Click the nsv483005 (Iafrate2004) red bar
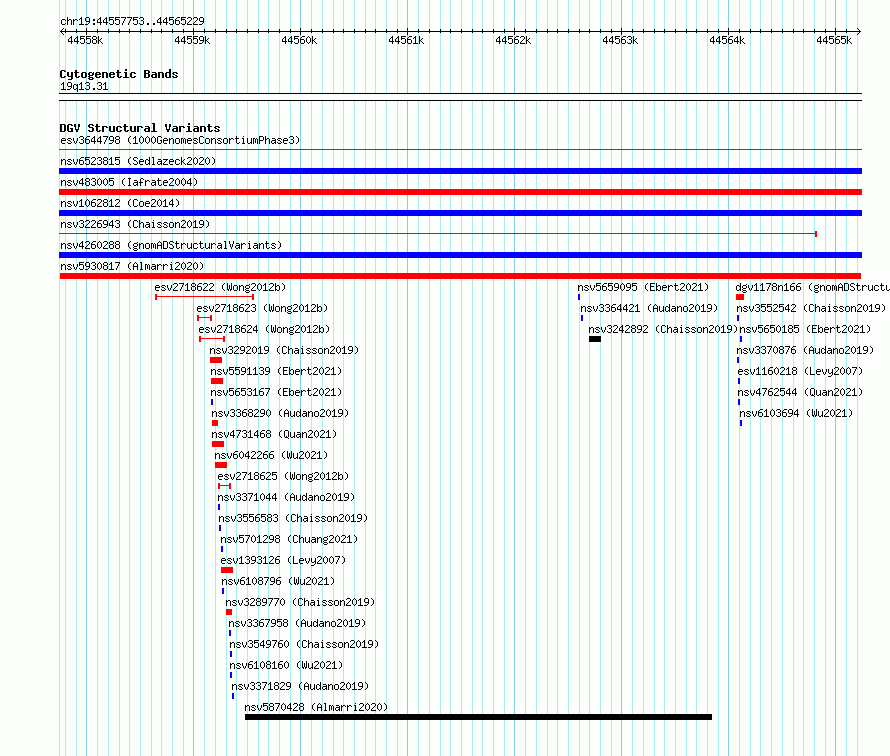Screen dimensions: 890x756 460,192
